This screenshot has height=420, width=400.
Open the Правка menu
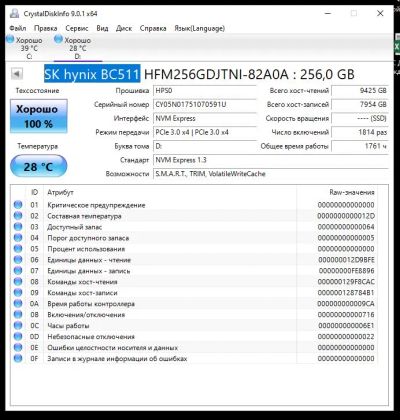(46, 28)
